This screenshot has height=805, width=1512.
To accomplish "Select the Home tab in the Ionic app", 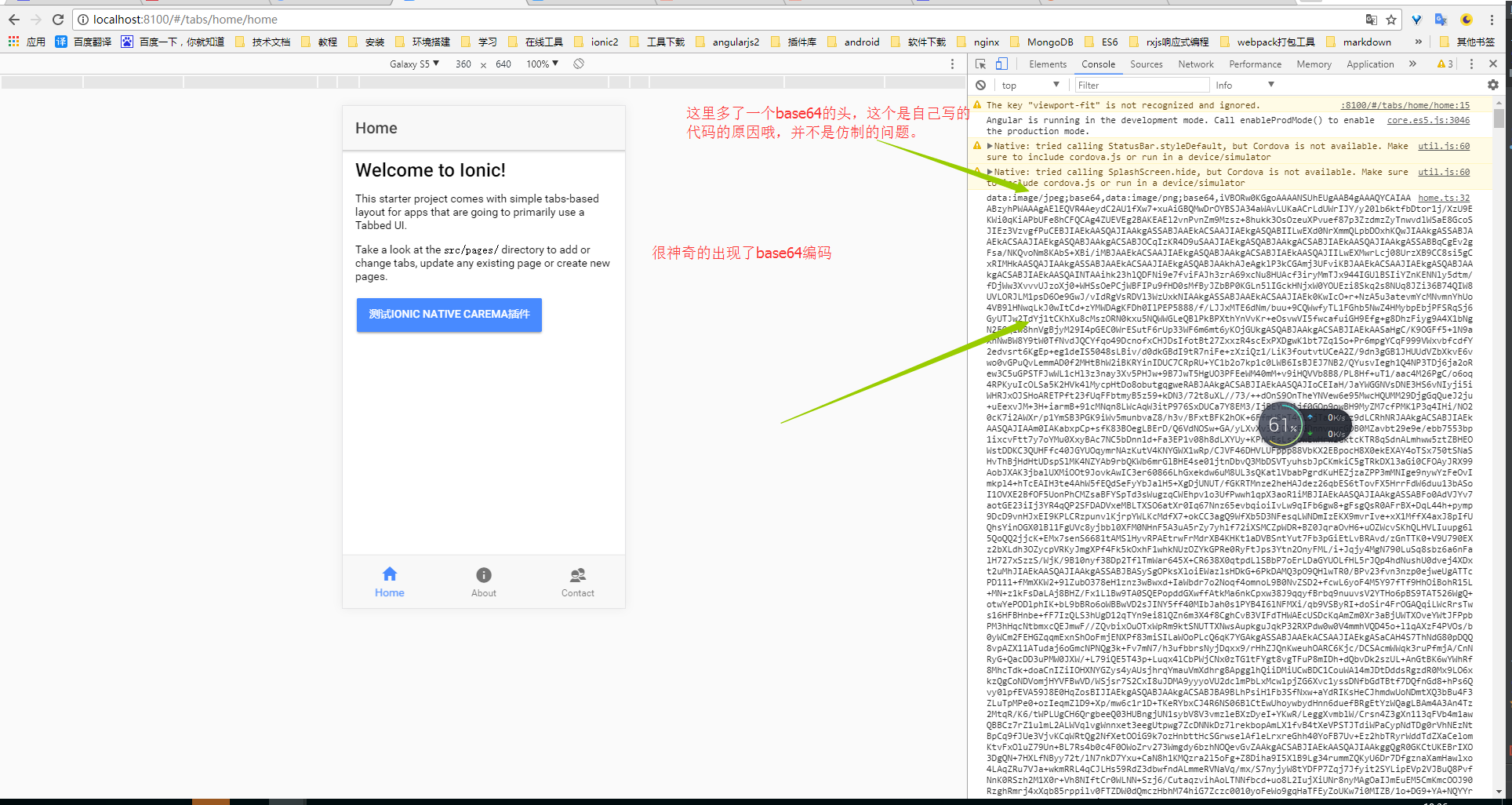I will (390, 582).
